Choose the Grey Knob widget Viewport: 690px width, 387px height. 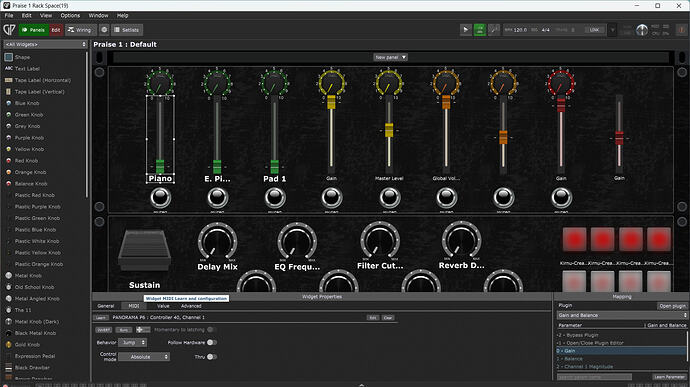(x=22, y=126)
